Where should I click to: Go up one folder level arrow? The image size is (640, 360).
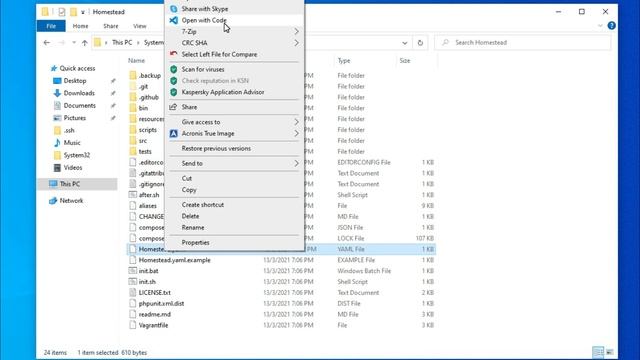84,42
